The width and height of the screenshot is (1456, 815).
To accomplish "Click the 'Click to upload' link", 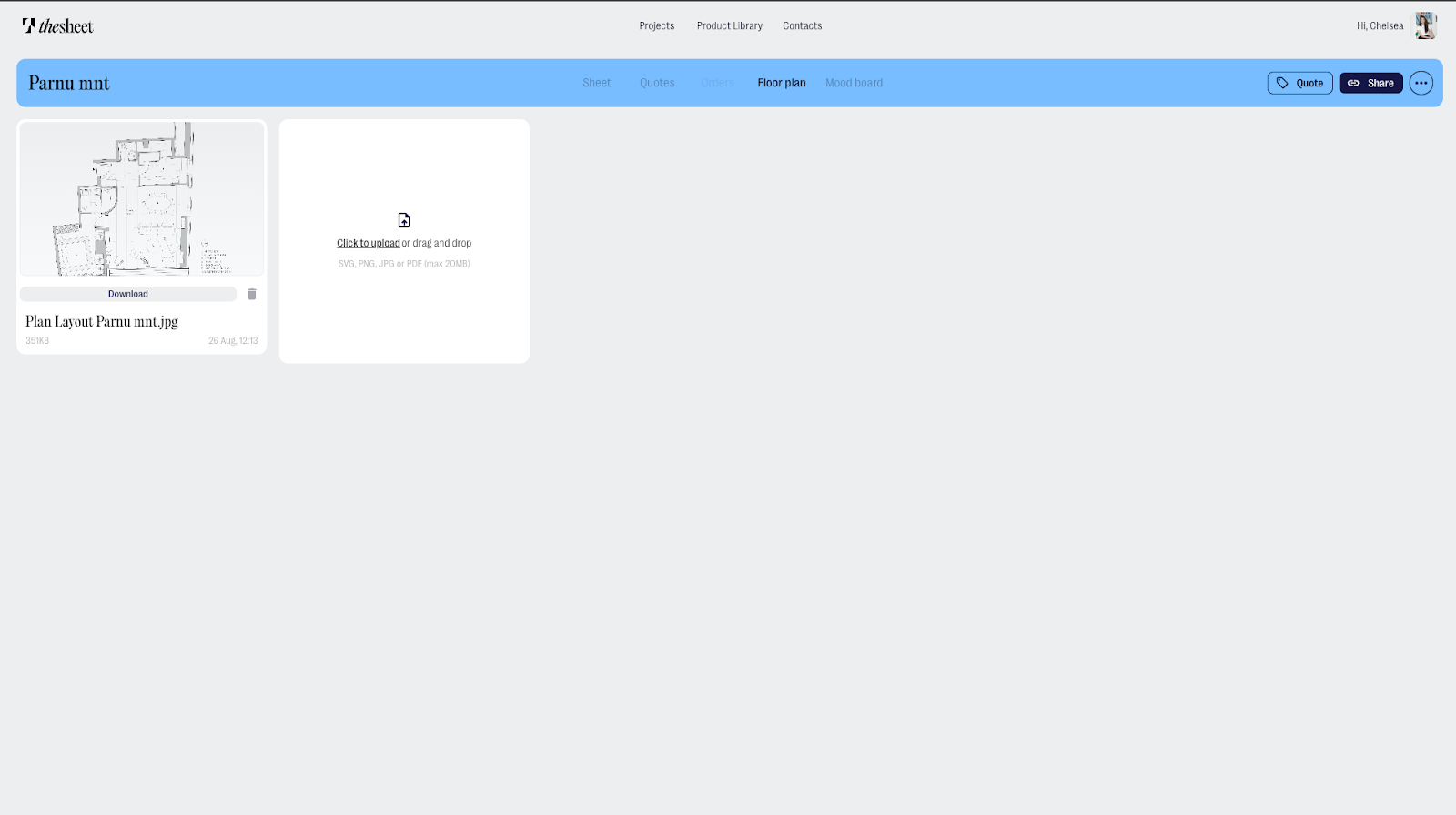I will click(x=369, y=243).
